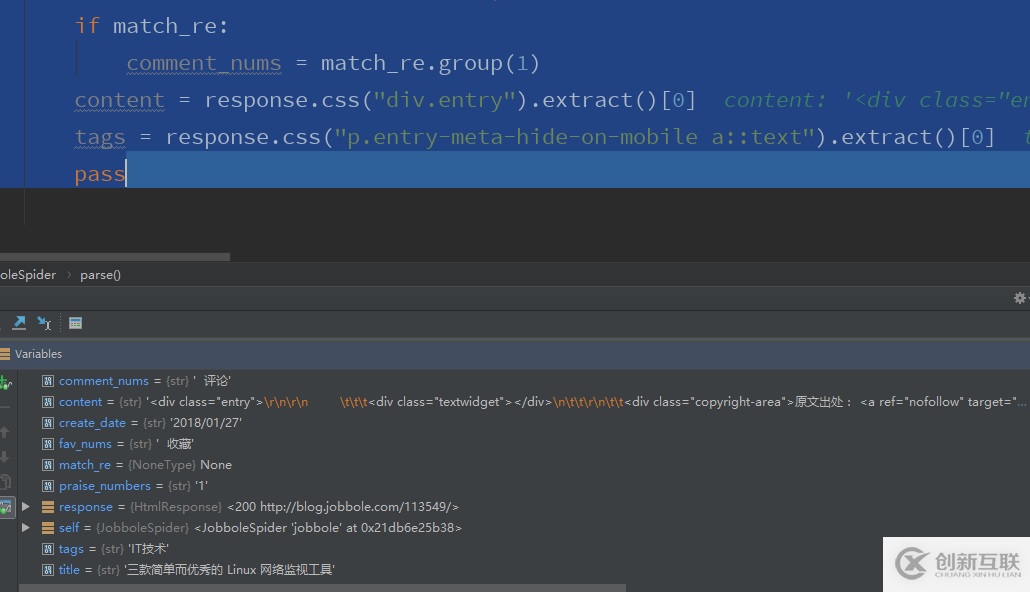1030x592 pixels.
Task: Click the create_date variable row
Action: pos(89,423)
